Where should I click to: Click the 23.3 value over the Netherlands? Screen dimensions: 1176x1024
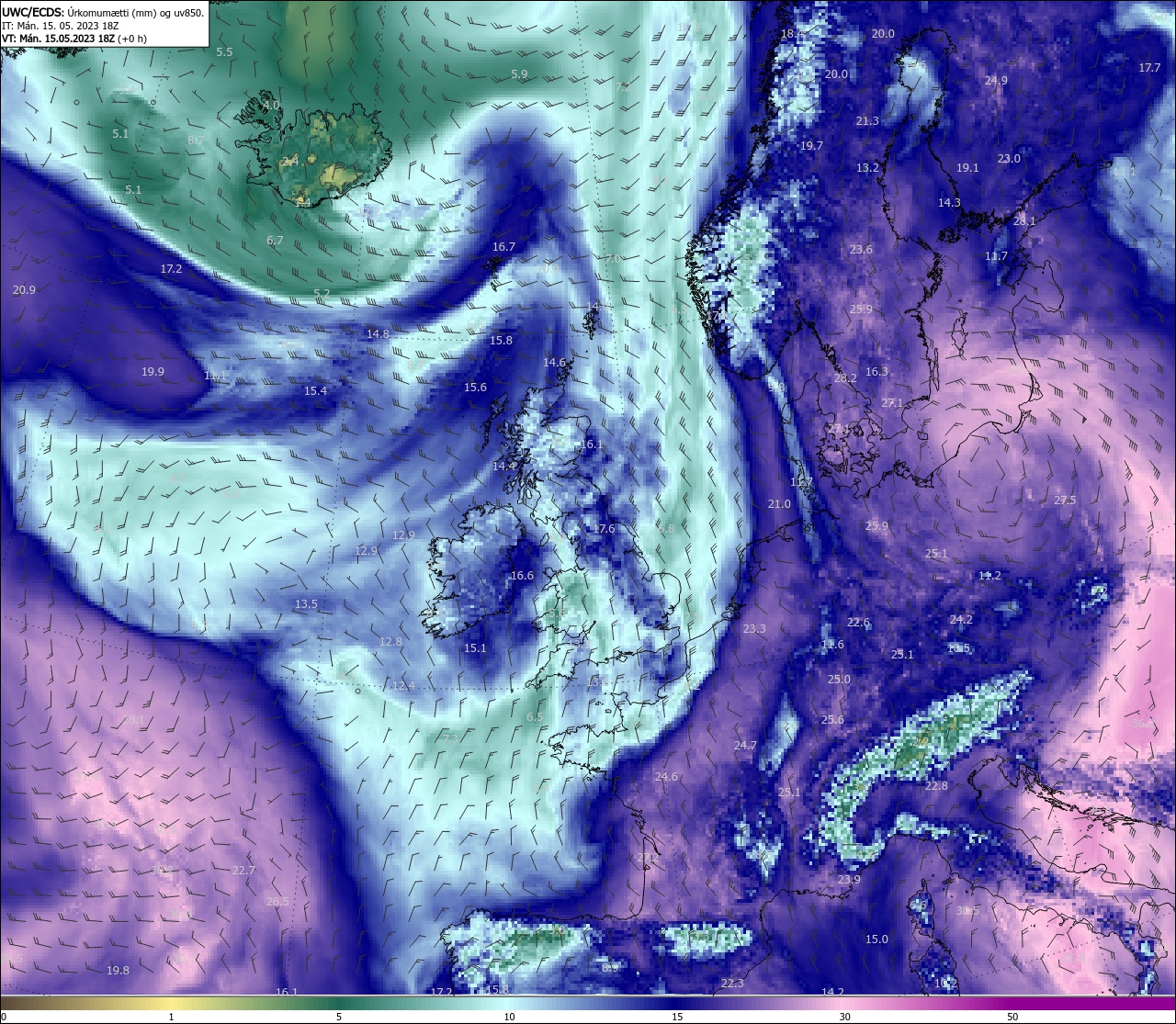pyautogui.click(x=754, y=629)
